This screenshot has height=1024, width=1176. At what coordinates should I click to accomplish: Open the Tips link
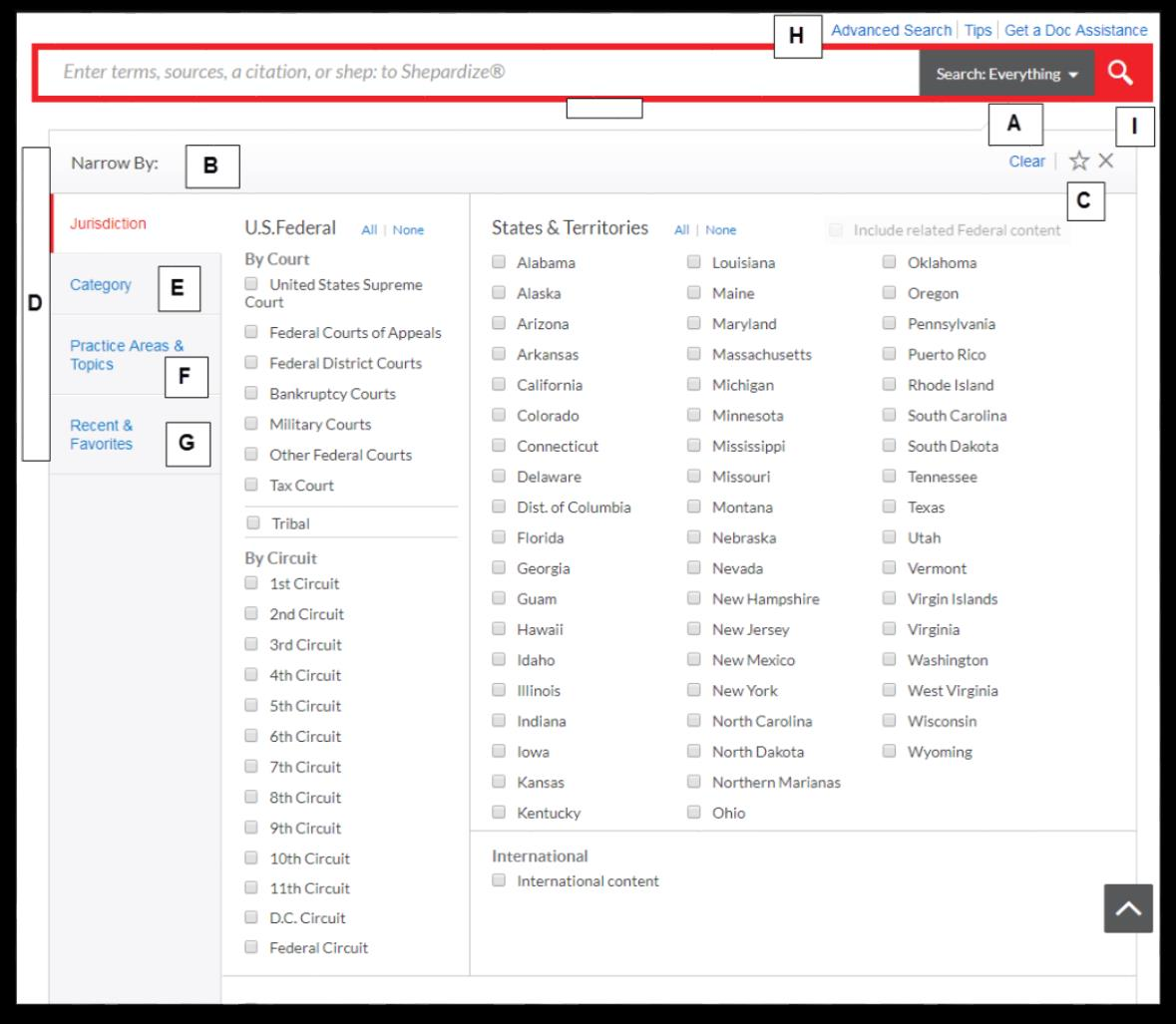978,30
